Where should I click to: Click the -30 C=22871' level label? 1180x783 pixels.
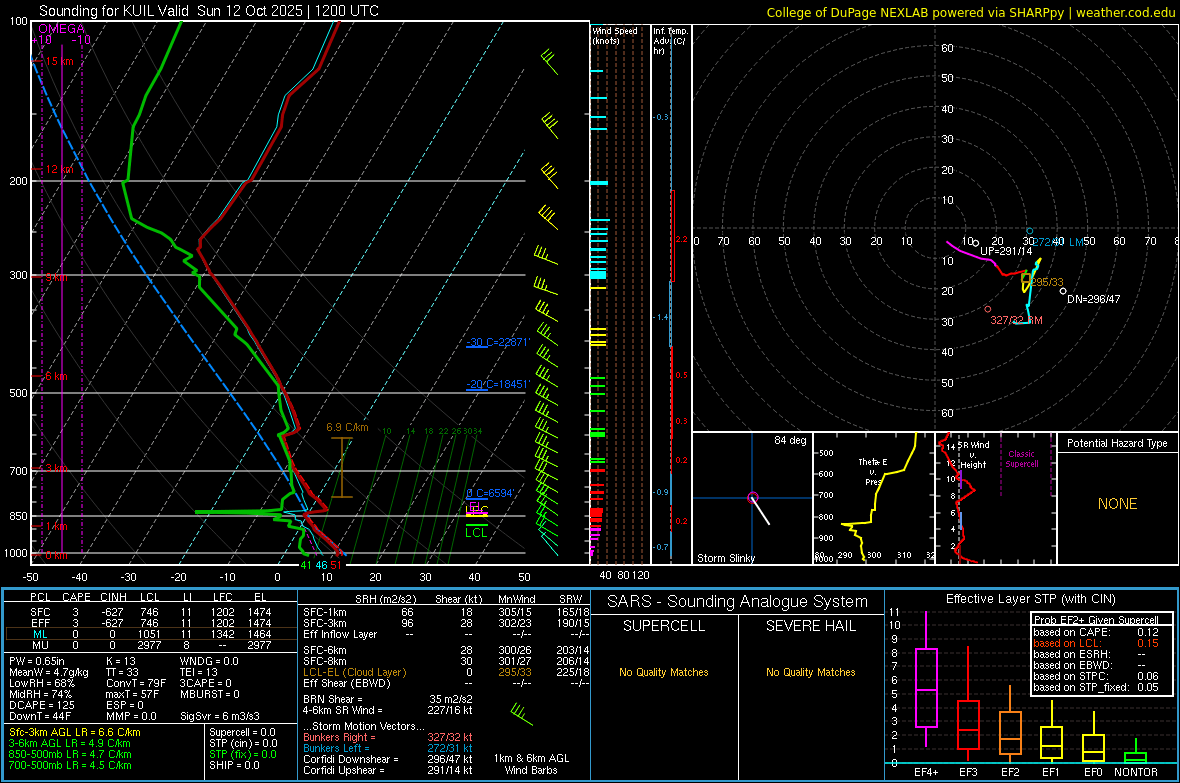pos(497,342)
